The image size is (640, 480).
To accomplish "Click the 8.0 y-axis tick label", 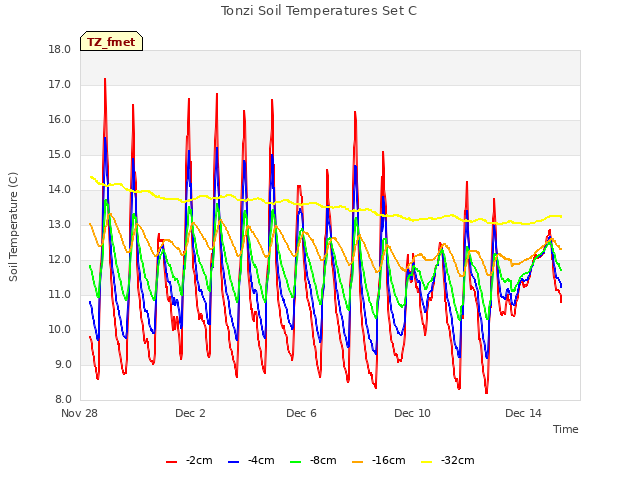I will click(x=63, y=400).
